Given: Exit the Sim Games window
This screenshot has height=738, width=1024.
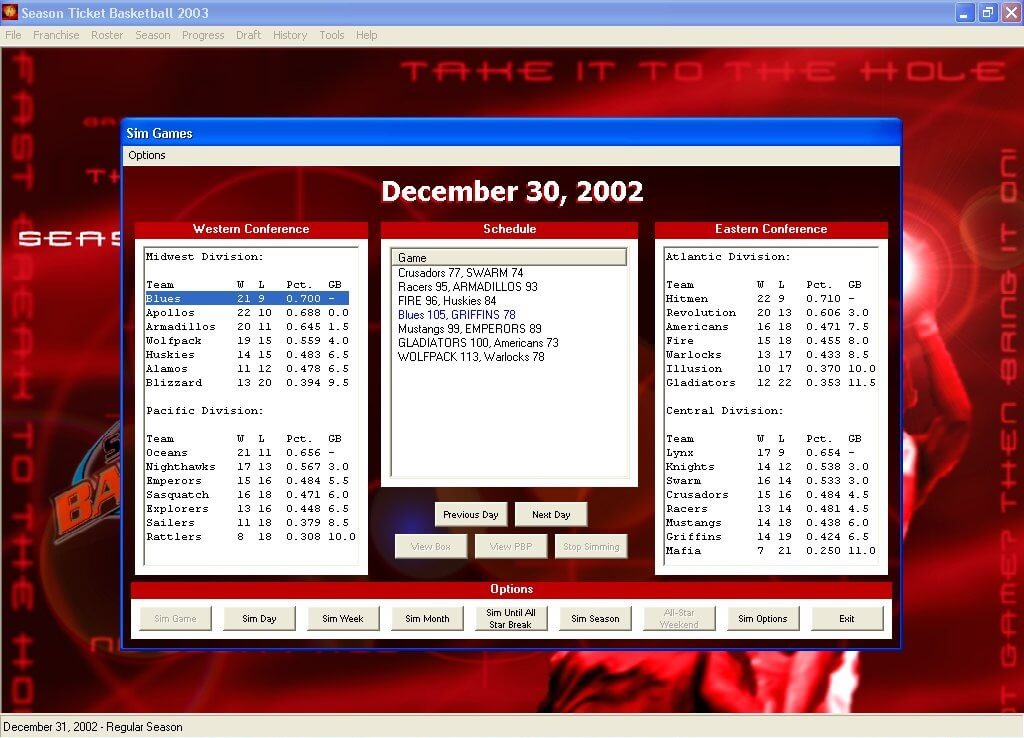Looking at the screenshot, I should pyautogui.click(x=847, y=618).
